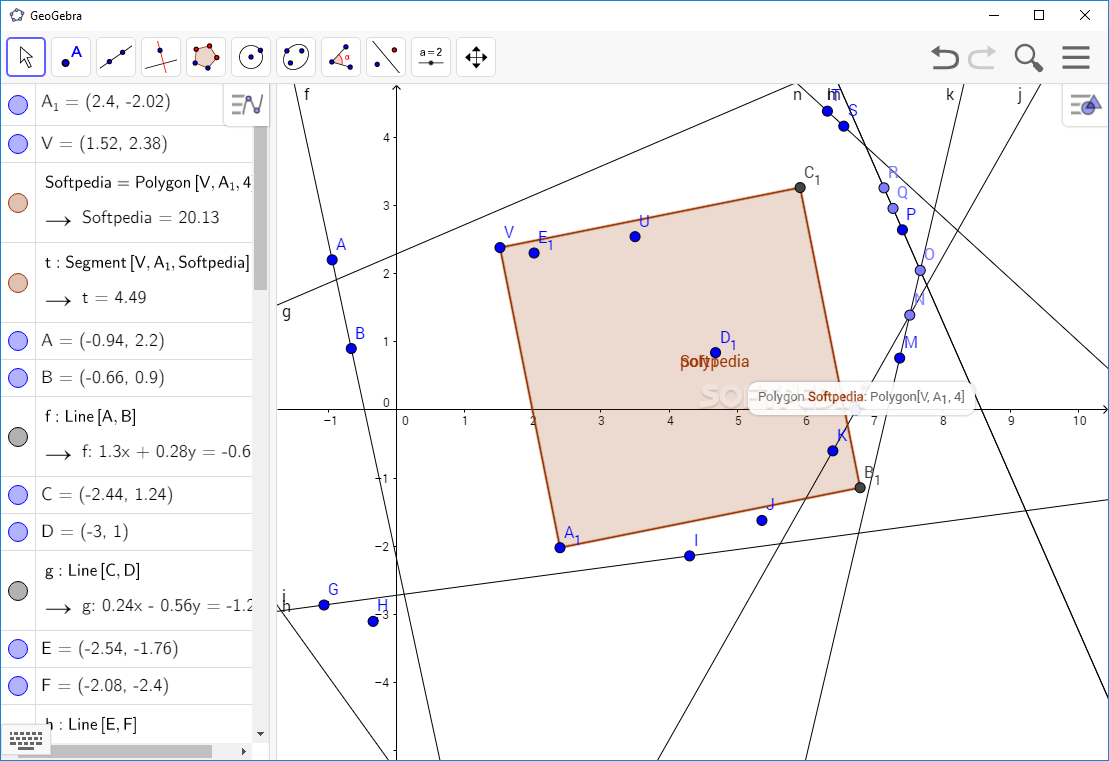
Task: Click point C₁ polygon vertex
Action: (800, 187)
